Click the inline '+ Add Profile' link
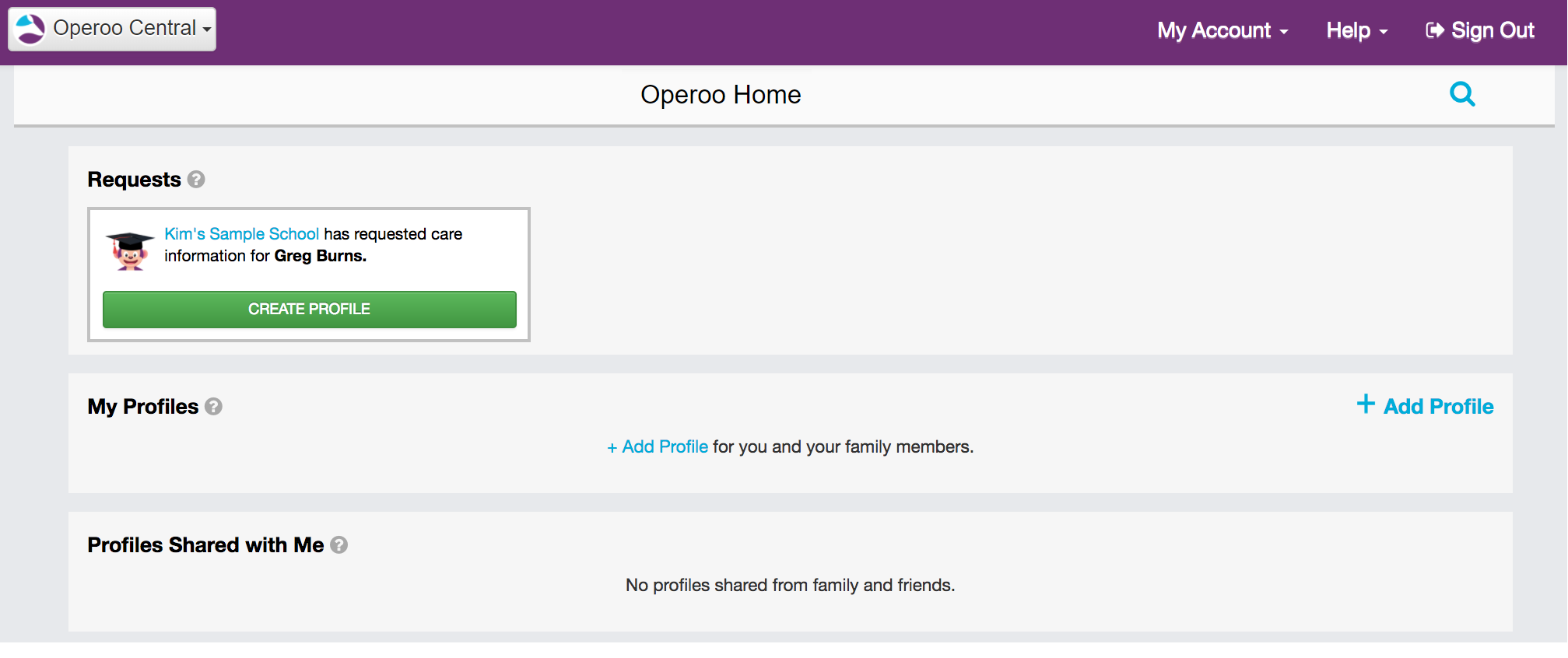The height and width of the screenshot is (658, 1568). point(658,447)
